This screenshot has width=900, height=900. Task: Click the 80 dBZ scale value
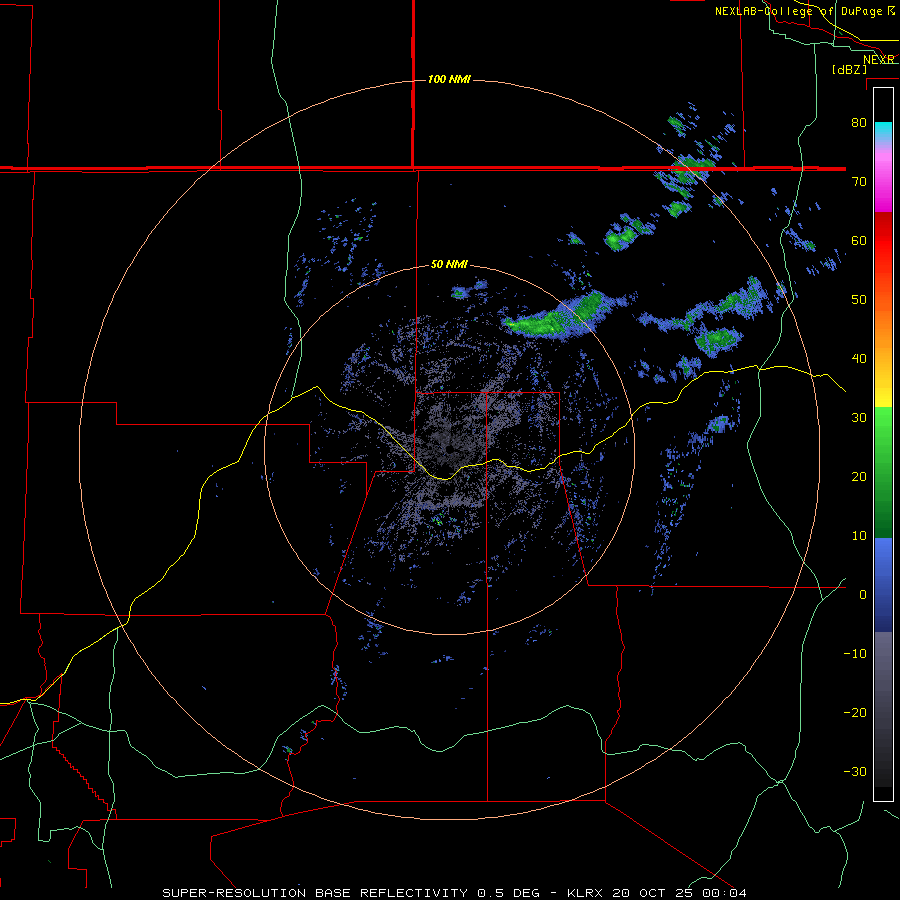pos(858,122)
